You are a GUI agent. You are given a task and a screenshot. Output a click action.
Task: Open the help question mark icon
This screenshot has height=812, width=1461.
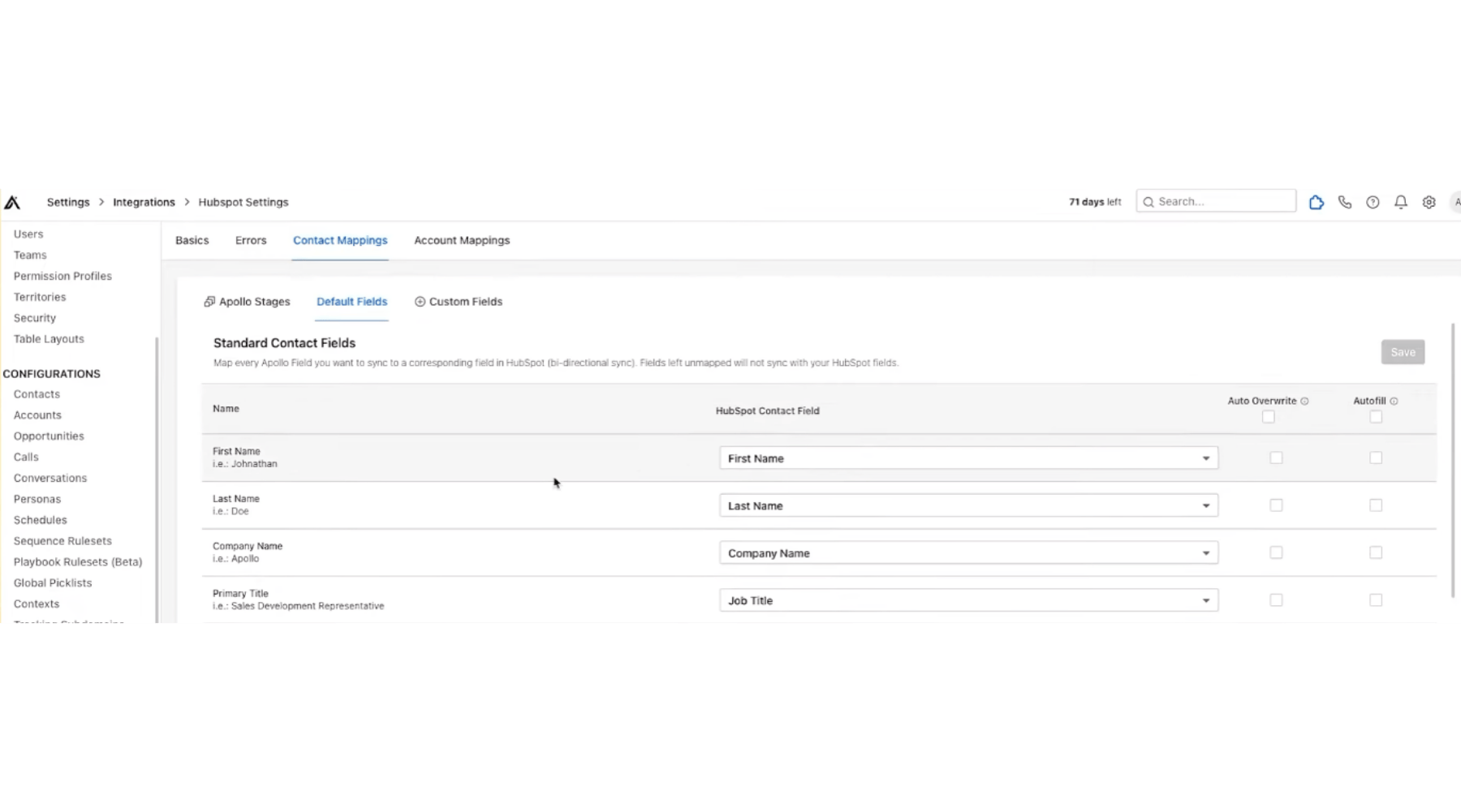click(1373, 203)
